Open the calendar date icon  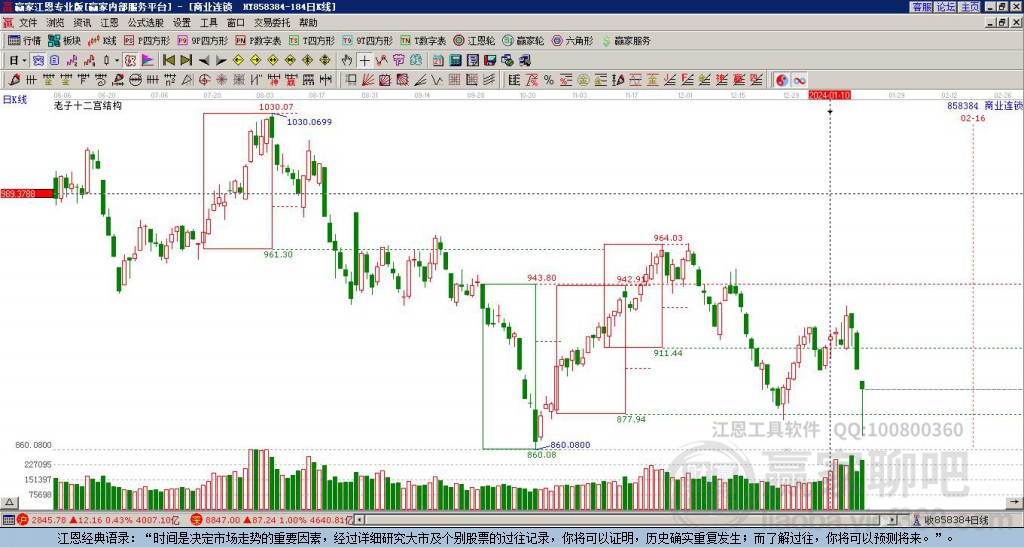(438, 60)
